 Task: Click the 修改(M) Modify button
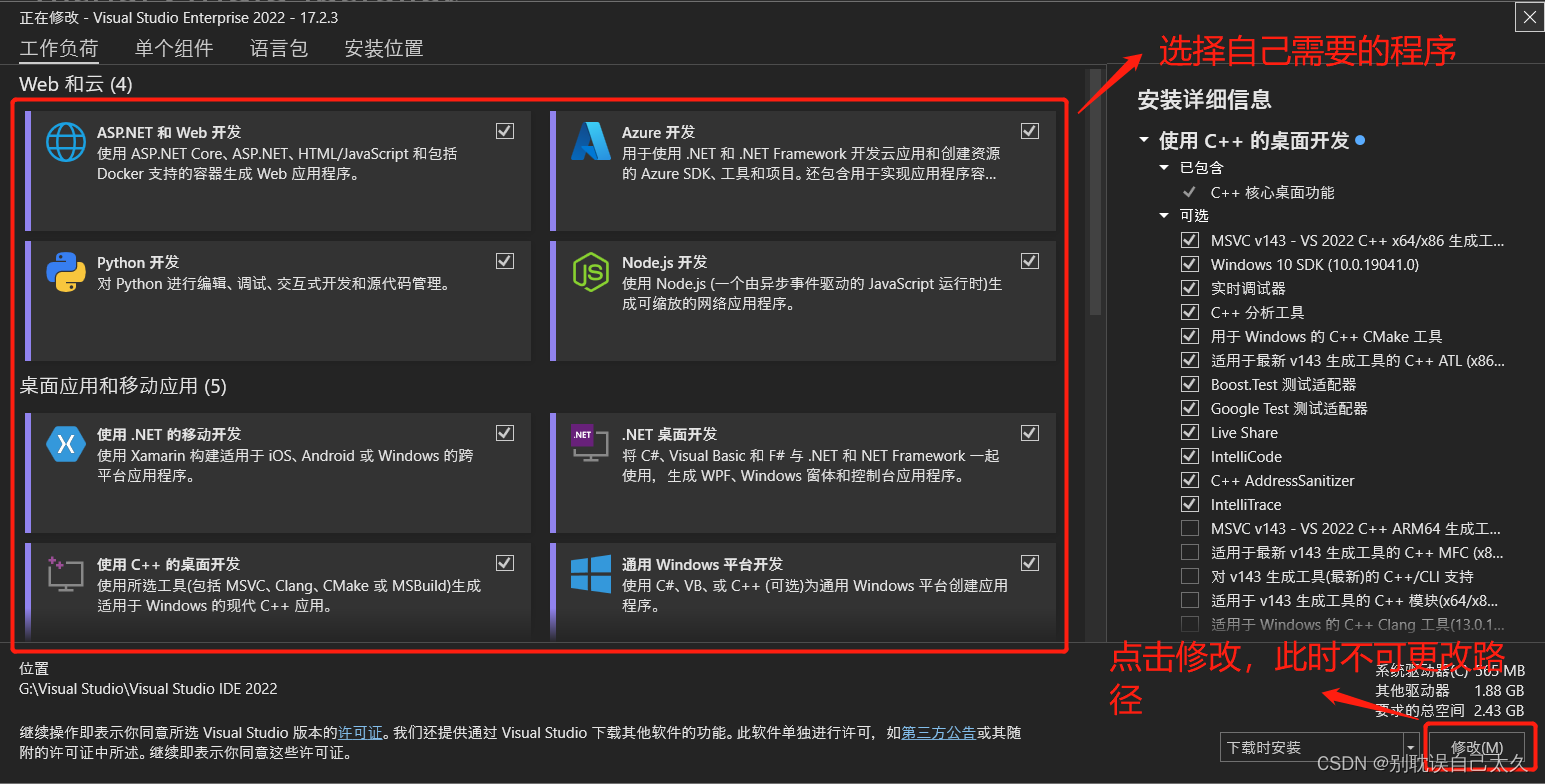coord(1477,748)
